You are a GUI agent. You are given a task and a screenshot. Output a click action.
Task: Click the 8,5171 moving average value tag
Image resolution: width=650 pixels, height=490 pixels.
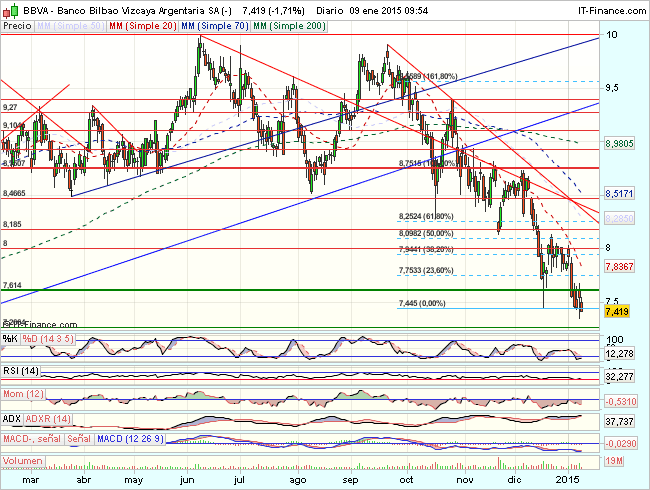coord(619,194)
